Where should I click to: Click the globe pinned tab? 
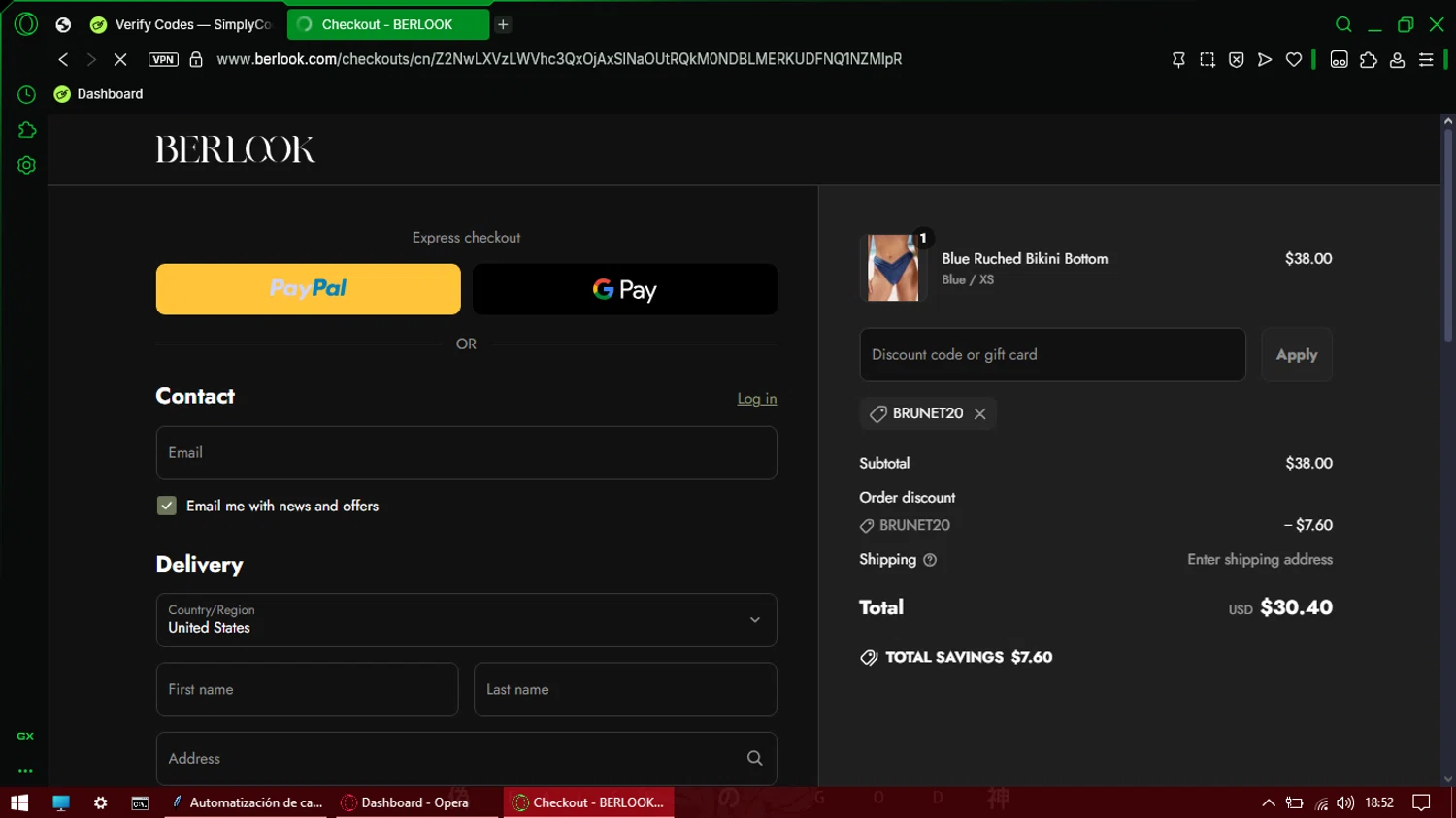coord(63,24)
